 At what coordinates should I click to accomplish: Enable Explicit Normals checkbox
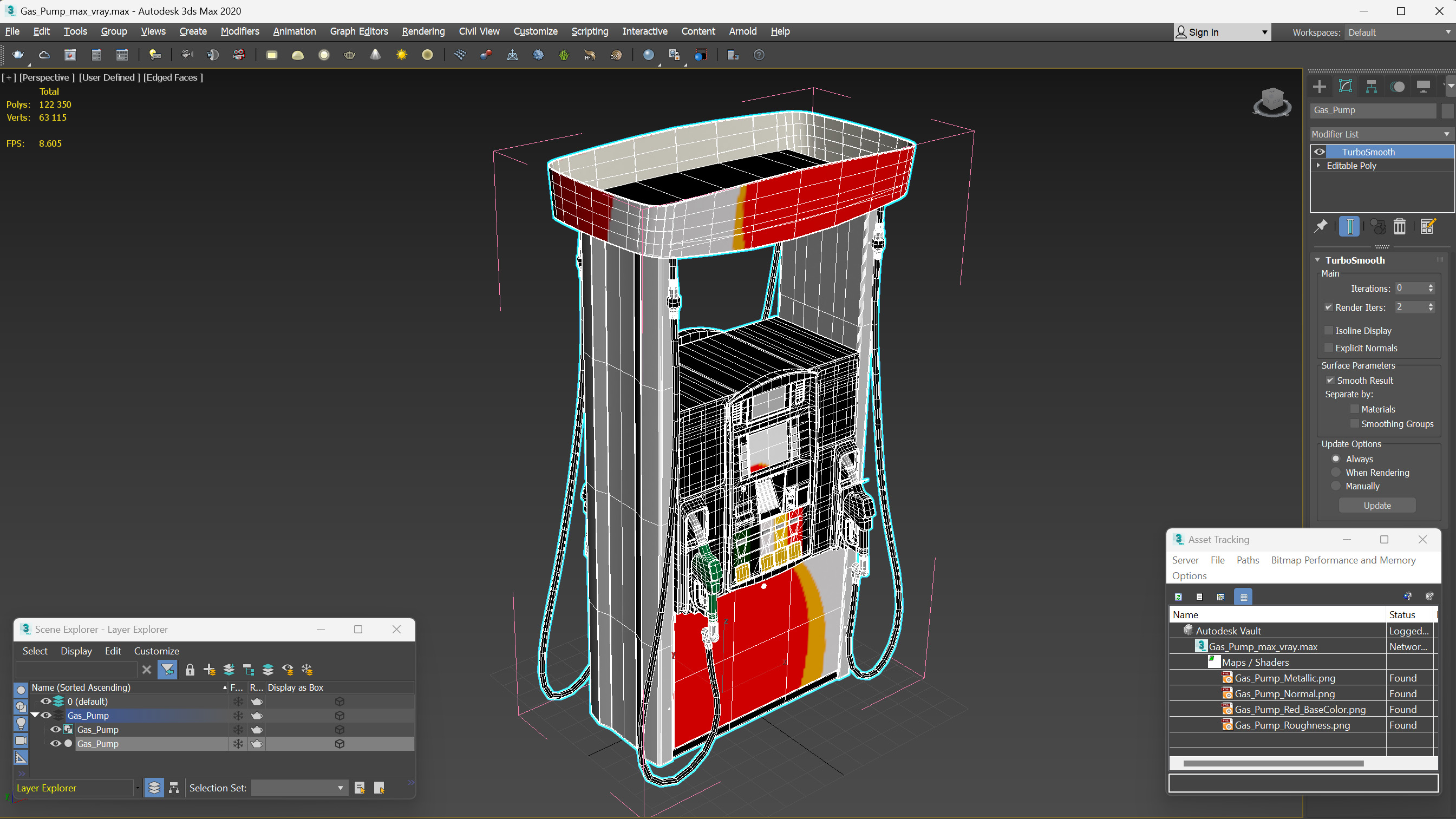1329,348
